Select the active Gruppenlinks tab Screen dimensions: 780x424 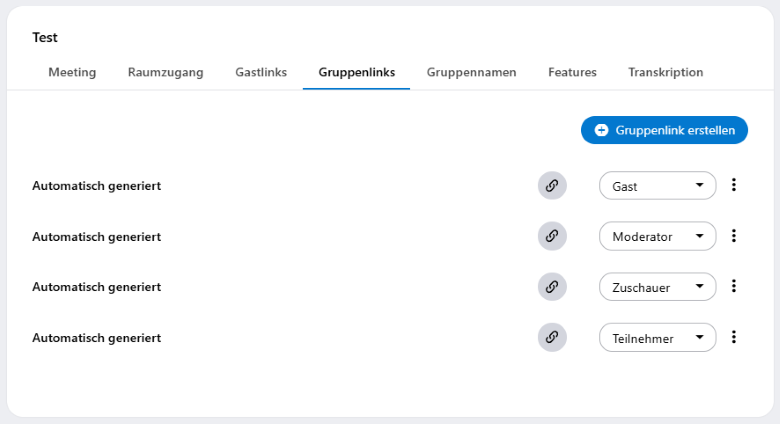tap(356, 72)
